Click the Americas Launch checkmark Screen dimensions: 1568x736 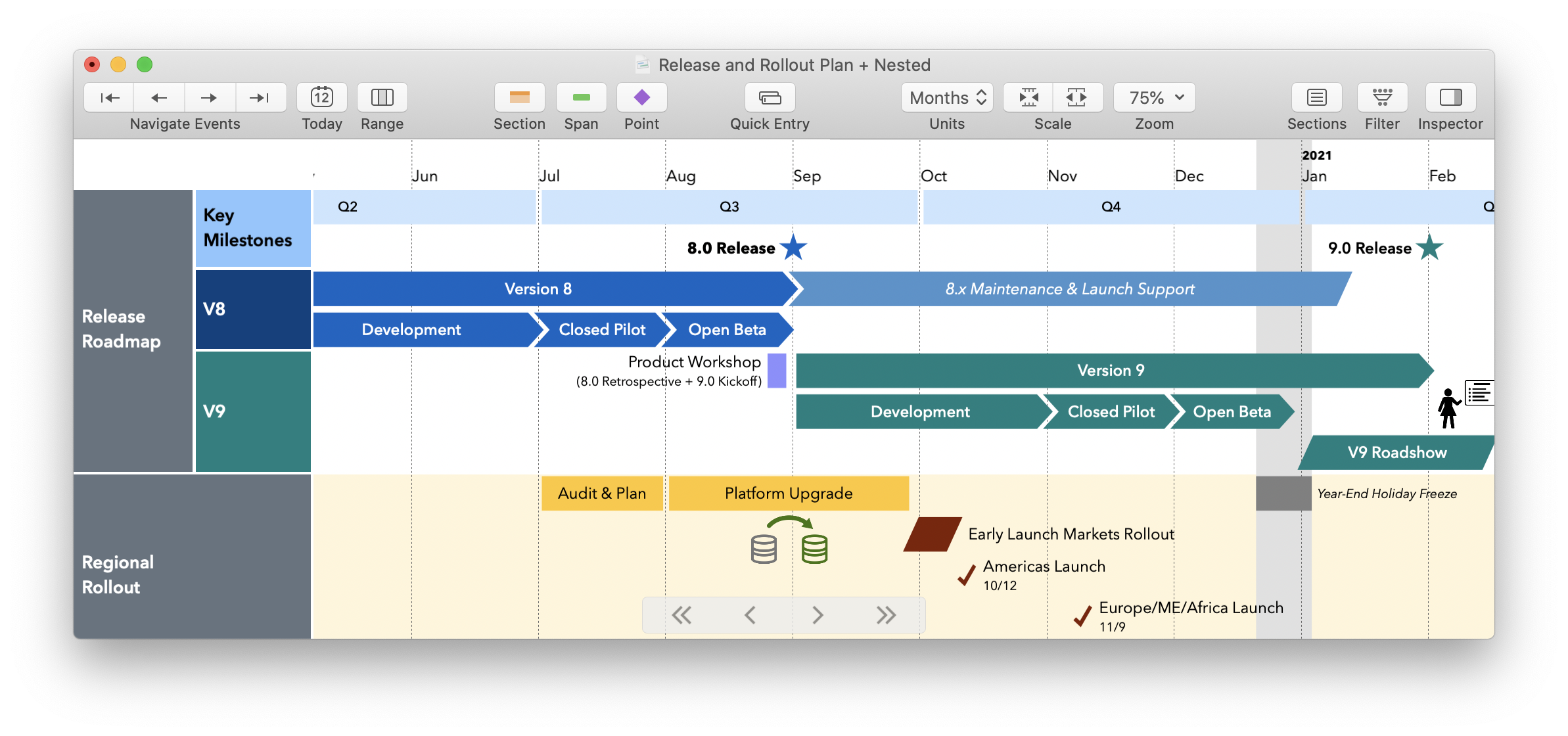pos(965,574)
